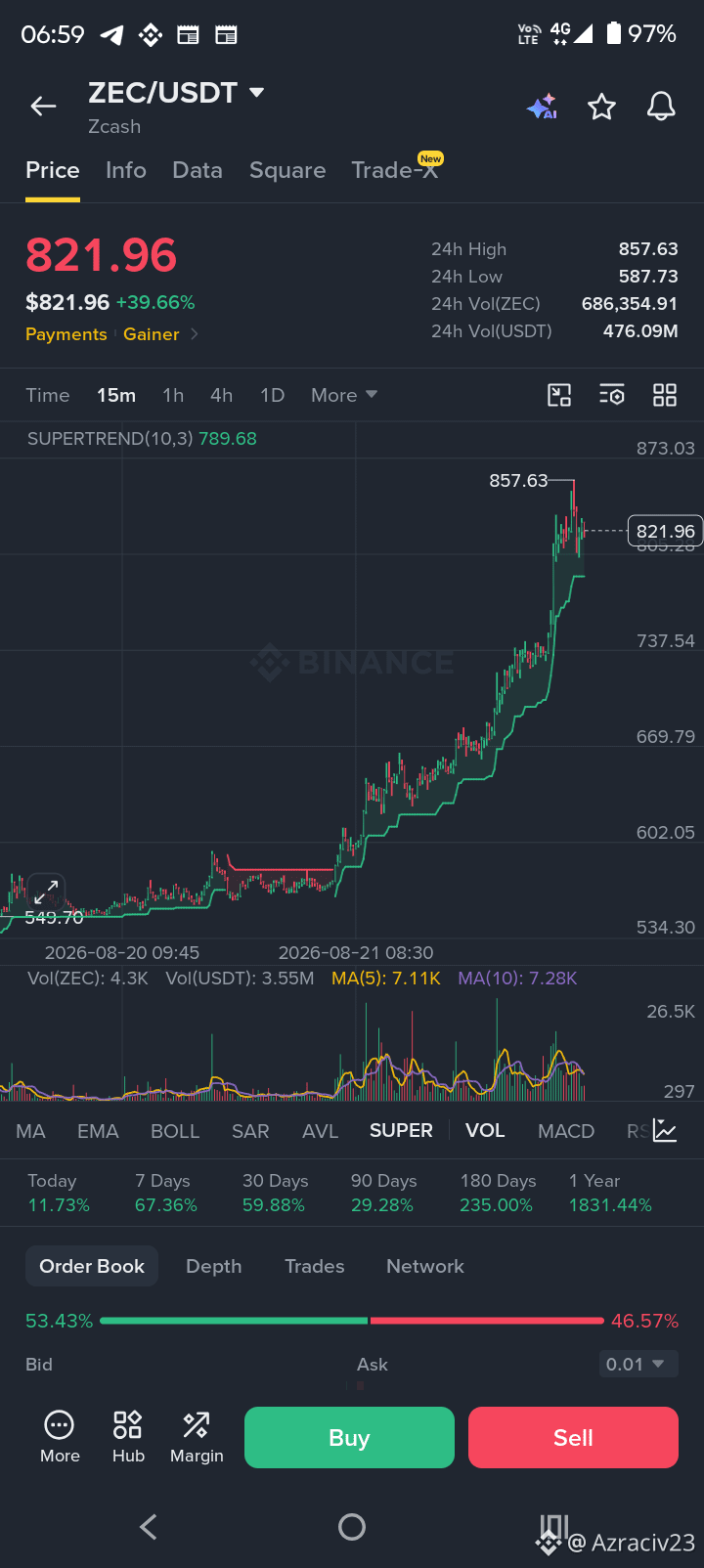Image resolution: width=704 pixels, height=1568 pixels.
Task: Select the 1h chart interval
Action: [x=173, y=395]
